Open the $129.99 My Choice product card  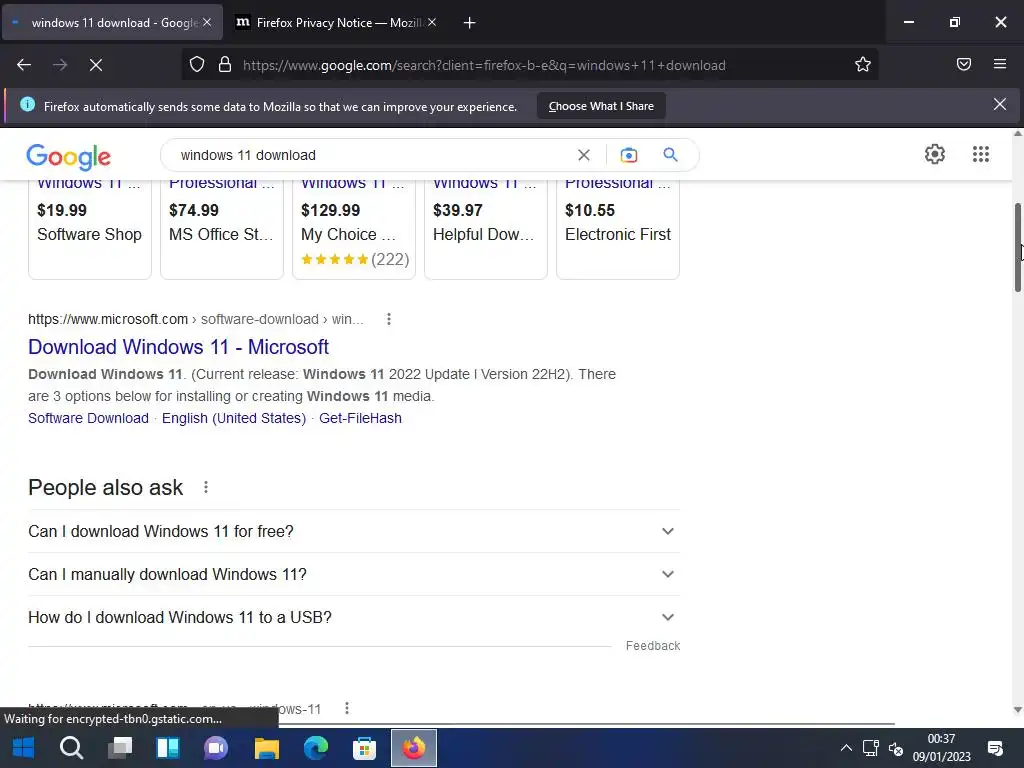coord(354,229)
